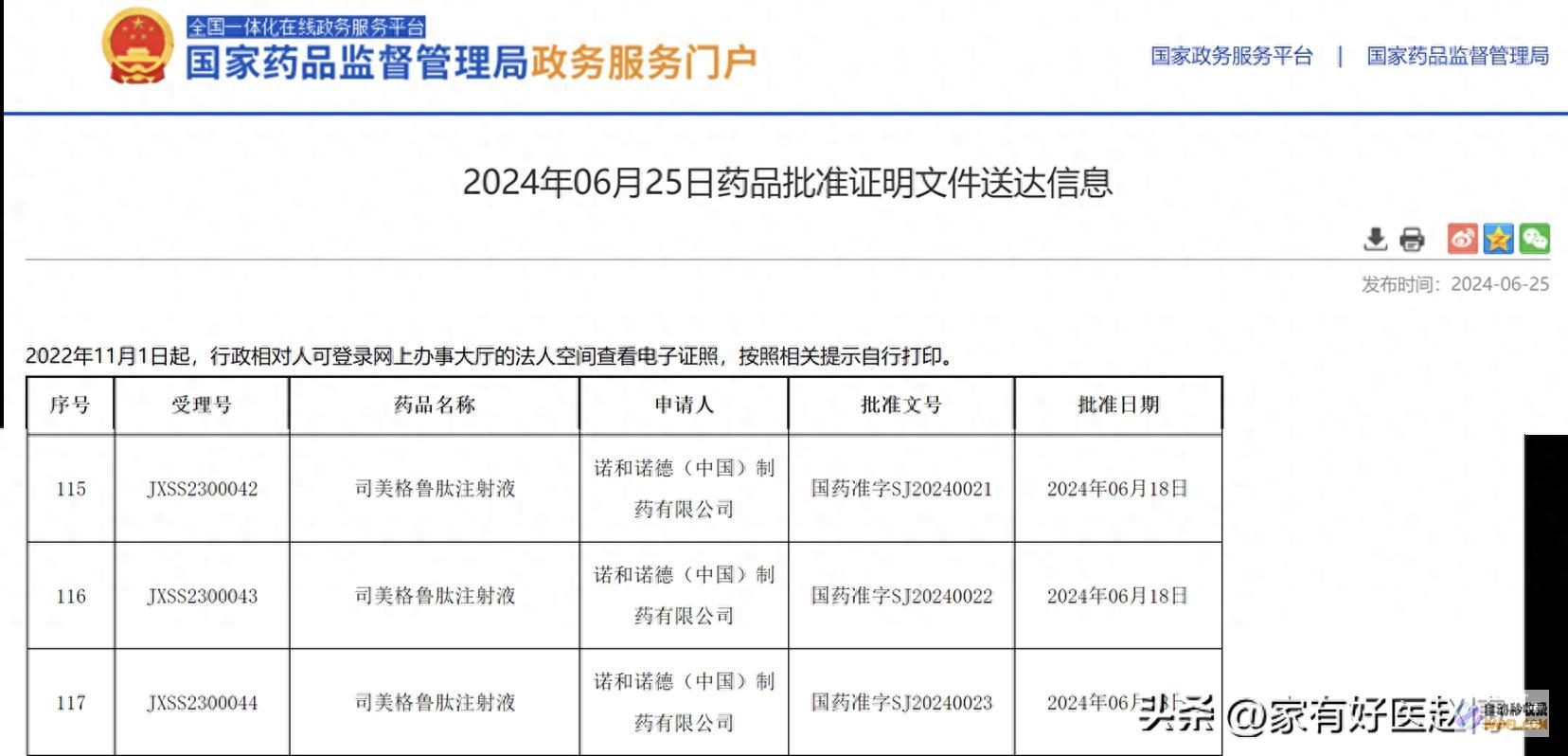Click approval number 国药准字SJ20240023
Image resolution: width=1568 pixels, height=756 pixels.
click(901, 703)
